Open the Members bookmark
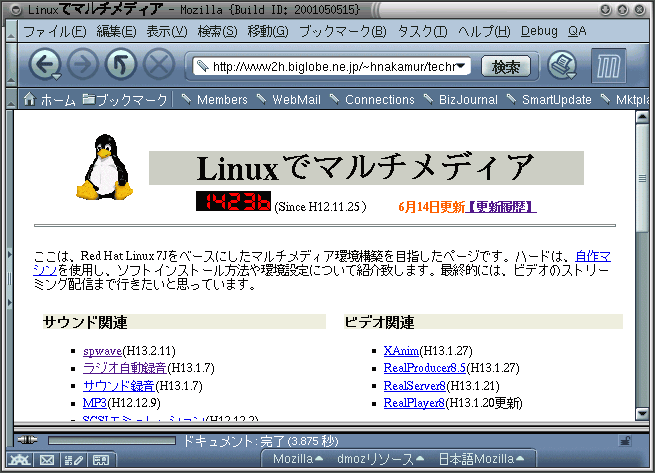Screen dimensions: 655x473 click(x=215, y=99)
